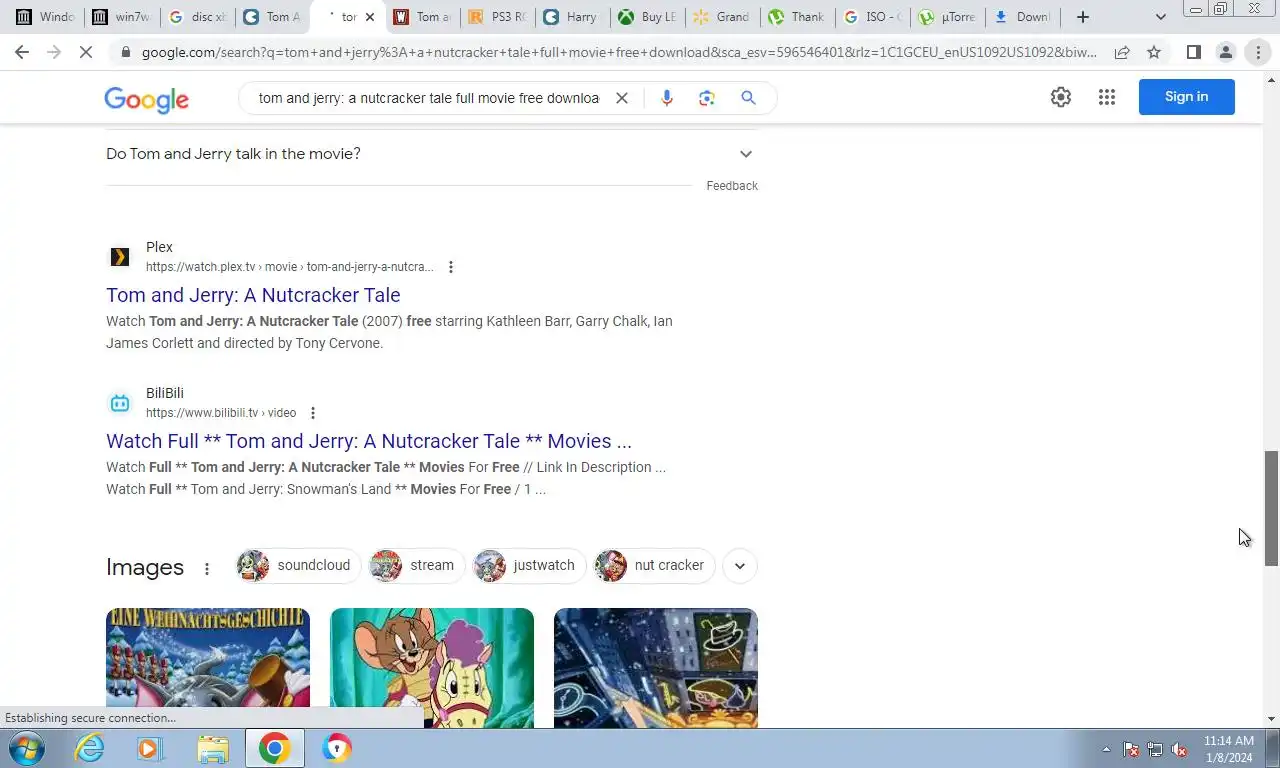This screenshot has width=1280, height=768.
Task: Stop loading the current page
Action: [x=86, y=52]
